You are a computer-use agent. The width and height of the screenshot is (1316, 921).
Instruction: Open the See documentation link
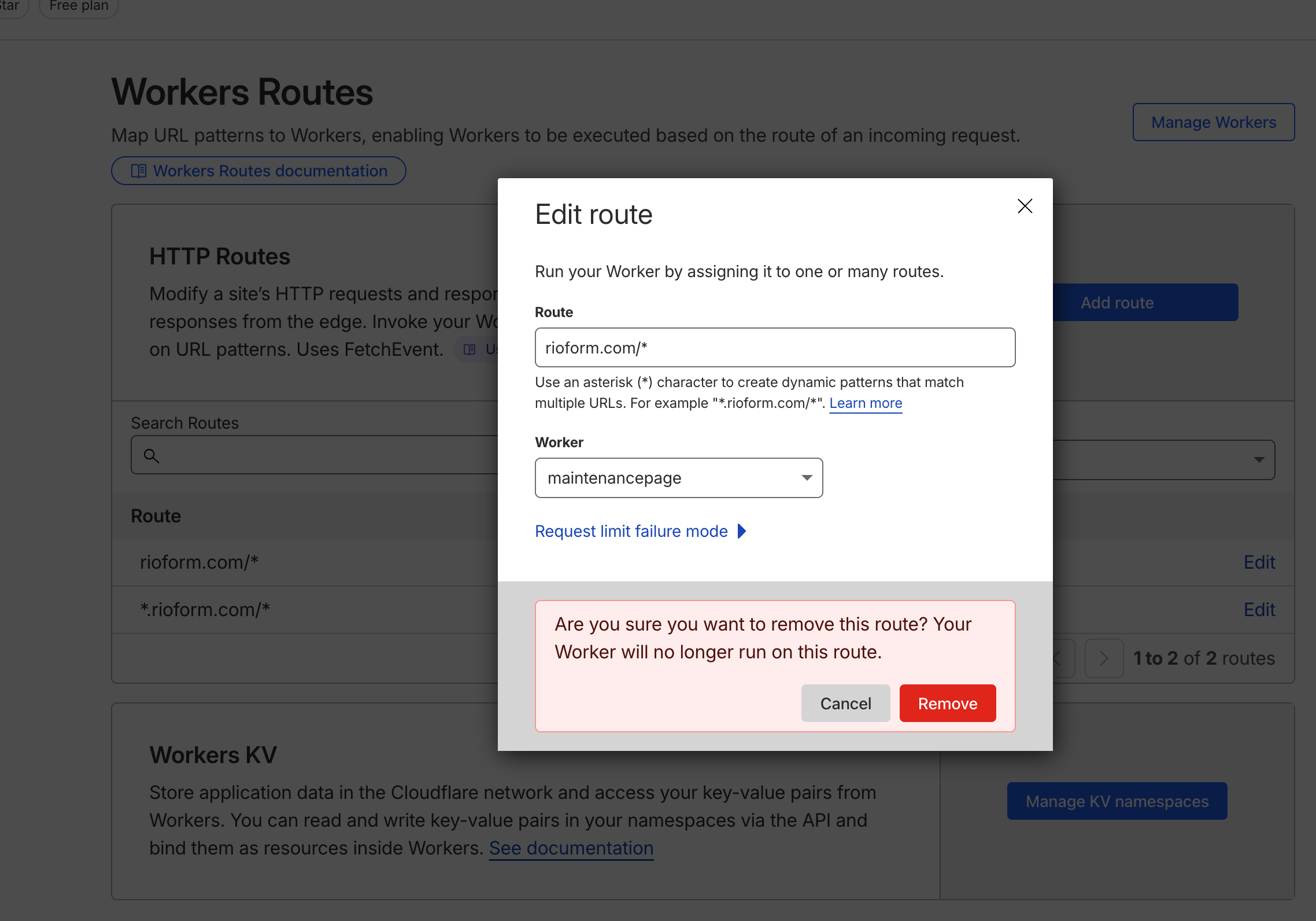tap(571, 848)
